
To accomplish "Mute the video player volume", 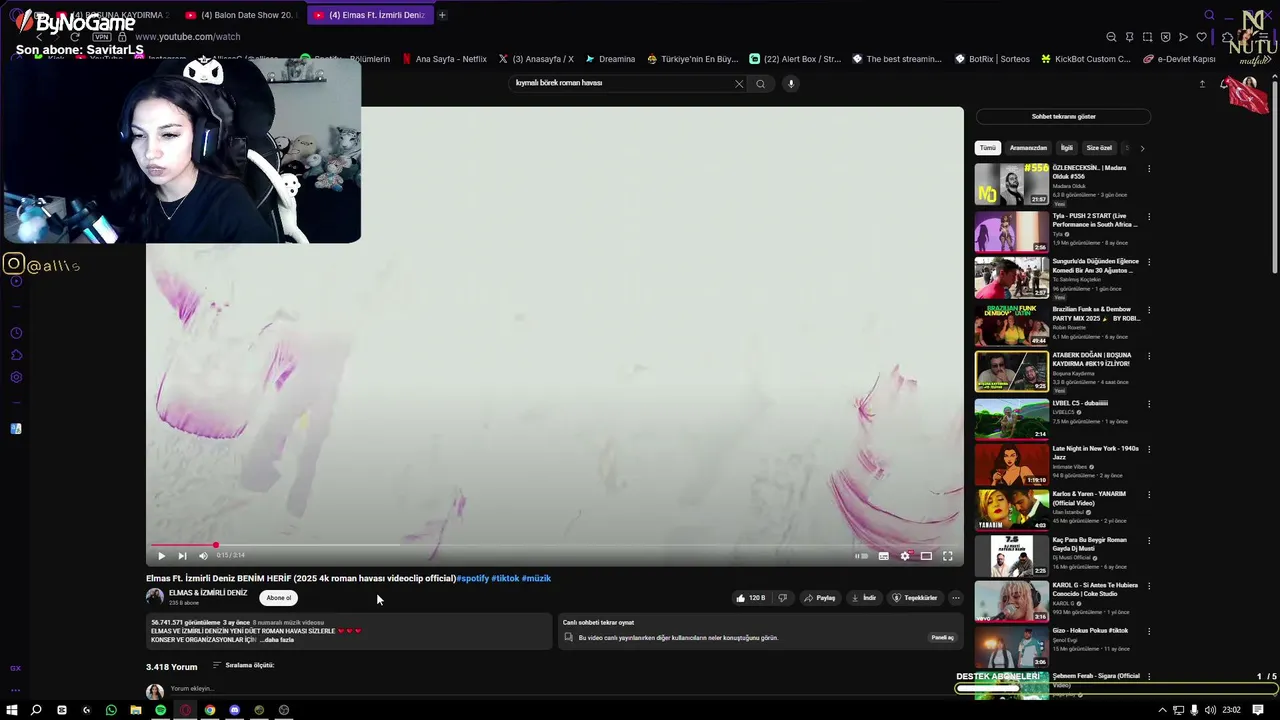I will tap(203, 556).
